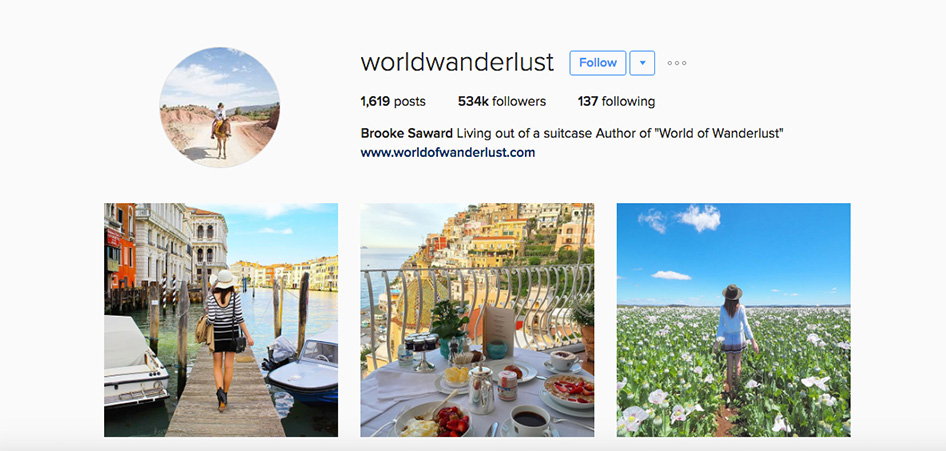
Task: Follow the worldwanderlust account
Action: point(597,63)
